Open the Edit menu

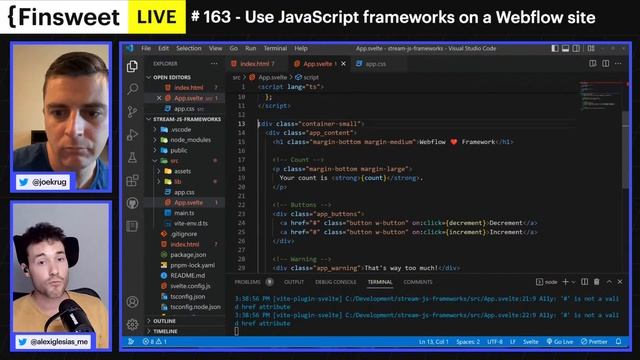(163, 48)
